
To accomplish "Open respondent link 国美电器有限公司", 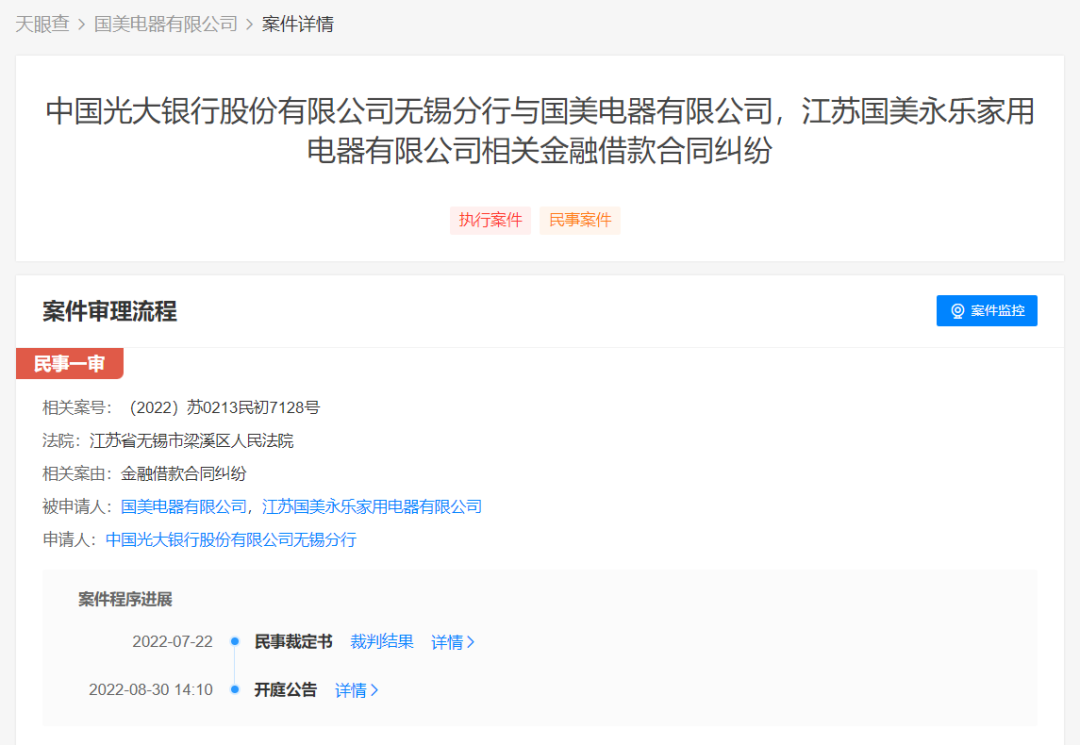I will (184, 507).
